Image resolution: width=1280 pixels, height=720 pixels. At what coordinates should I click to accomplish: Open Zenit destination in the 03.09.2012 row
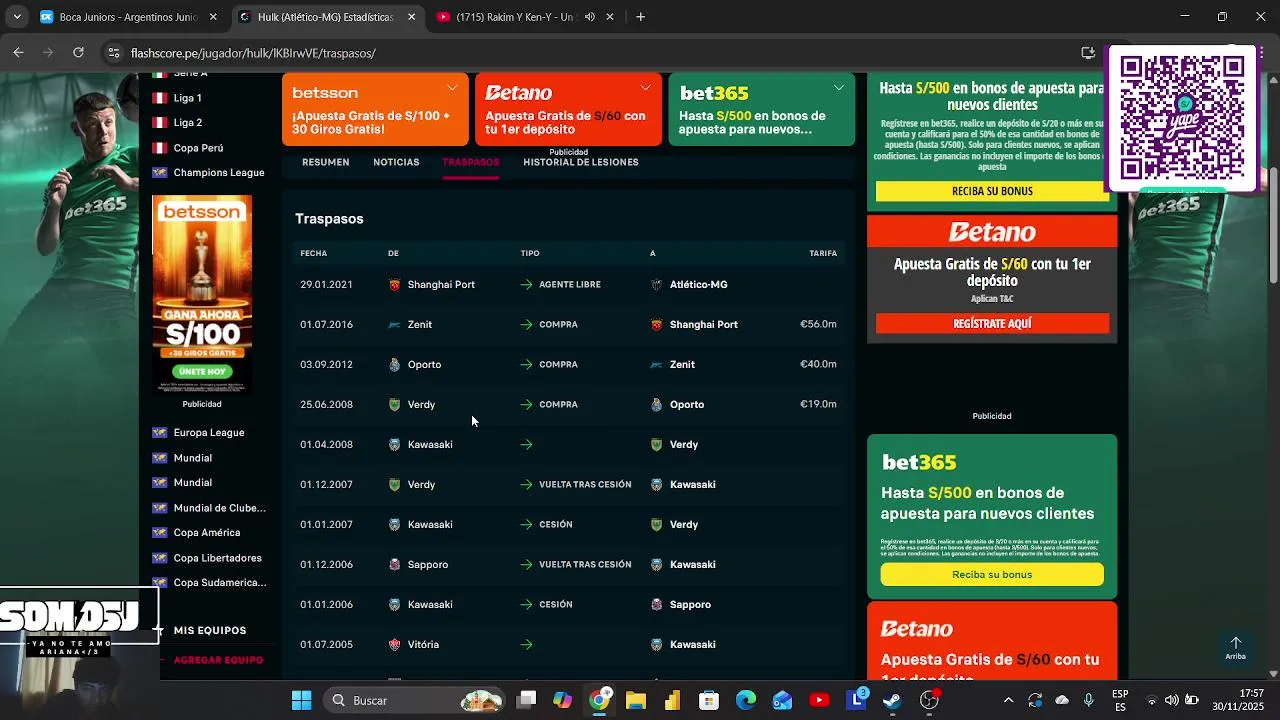(682, 365)
